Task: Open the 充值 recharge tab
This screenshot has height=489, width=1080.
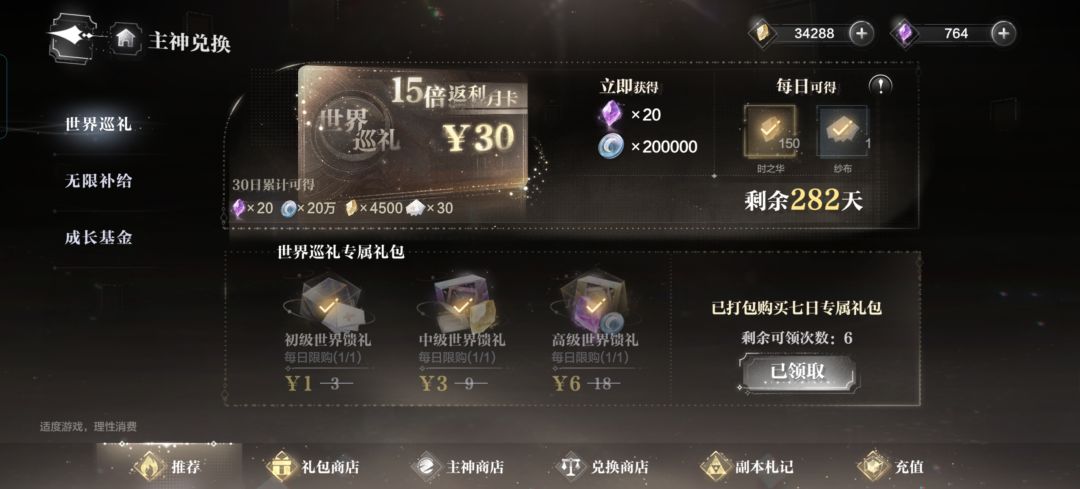Action: pyautogui.click(x=893, y=467)
